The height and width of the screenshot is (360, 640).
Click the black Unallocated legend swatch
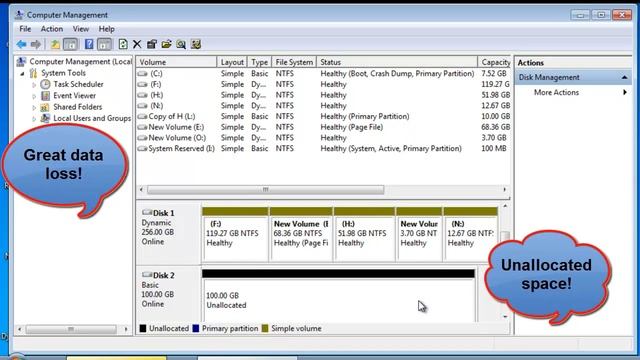tap(142, 328)
